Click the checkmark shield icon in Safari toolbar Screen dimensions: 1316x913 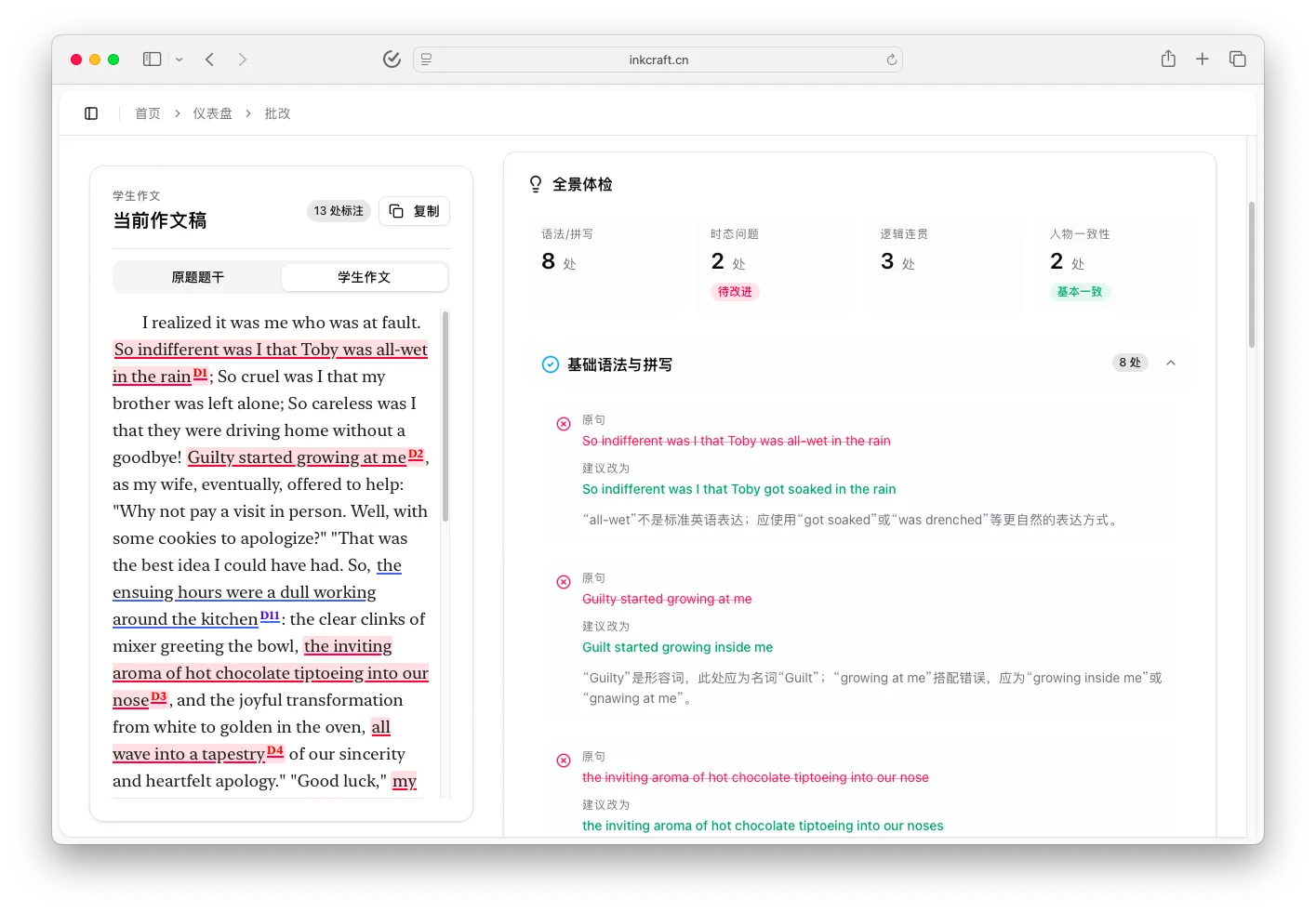click(x=392, y=59)
